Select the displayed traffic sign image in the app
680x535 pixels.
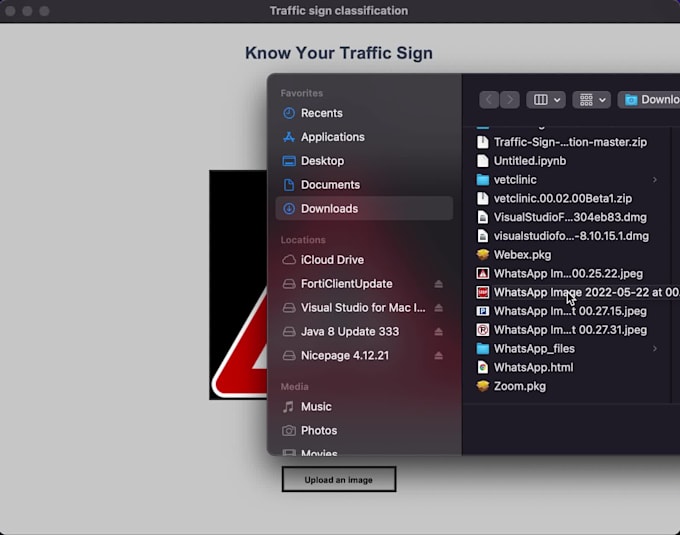click(x=238, y=285)
